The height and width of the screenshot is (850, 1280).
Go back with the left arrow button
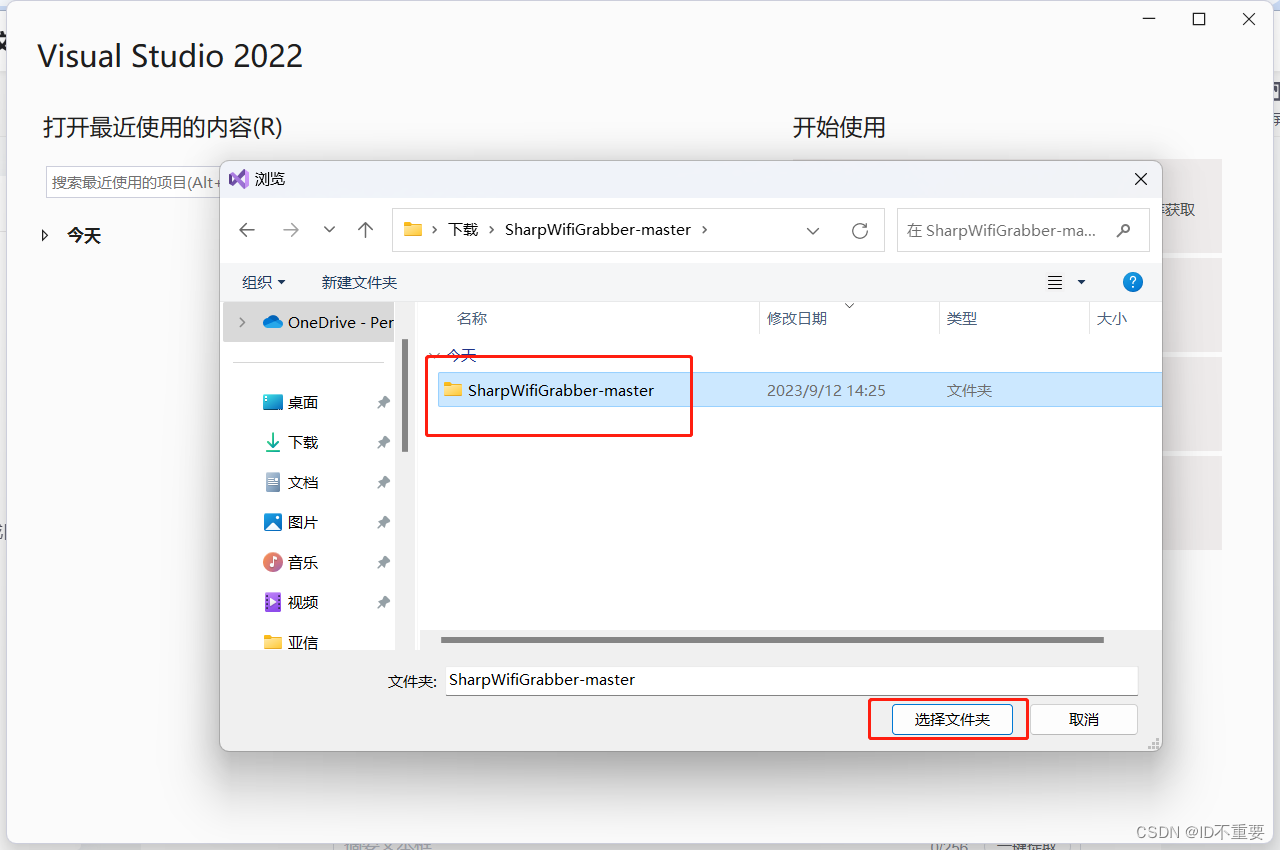tap(247, 230)
